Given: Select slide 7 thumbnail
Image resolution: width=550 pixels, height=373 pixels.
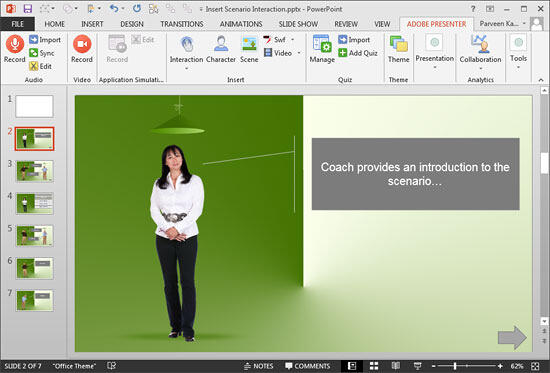Looking at the screenshot, I should (x=34, y=300).
